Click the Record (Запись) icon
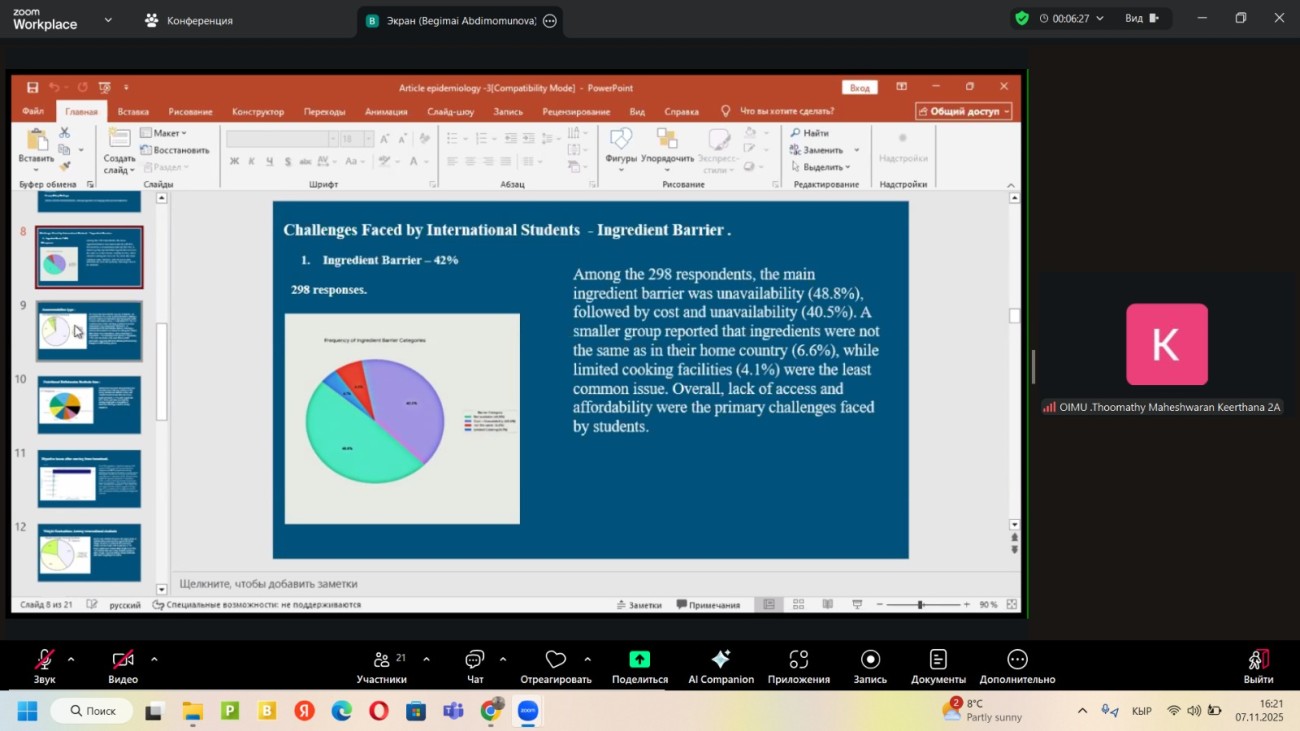The image size is (1300, 731). tap(870, 660)
